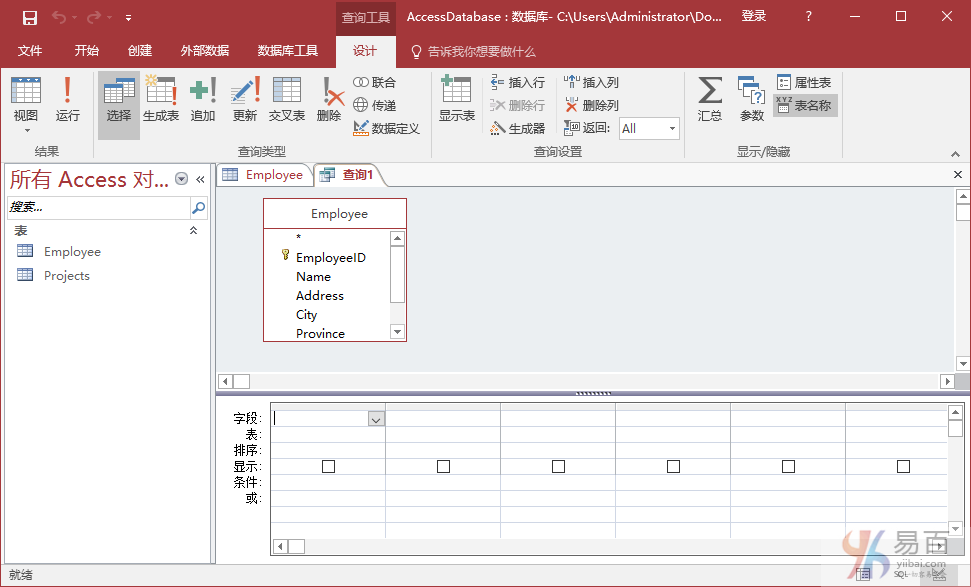Open the 外部数据 ribbon tab
971x587 pixels.
coord(204,51)
